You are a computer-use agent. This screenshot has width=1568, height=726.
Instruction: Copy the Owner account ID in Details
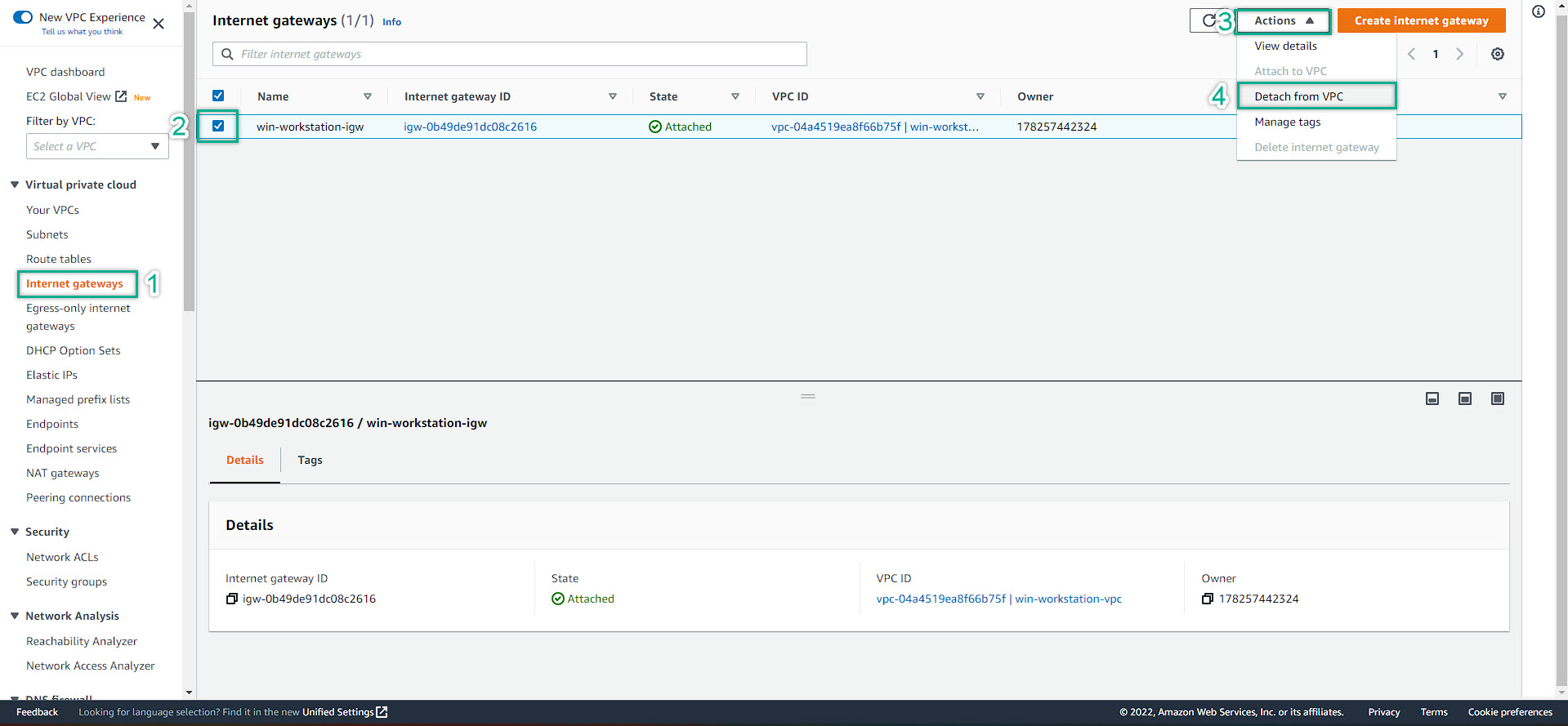(x=1208, y=599)
